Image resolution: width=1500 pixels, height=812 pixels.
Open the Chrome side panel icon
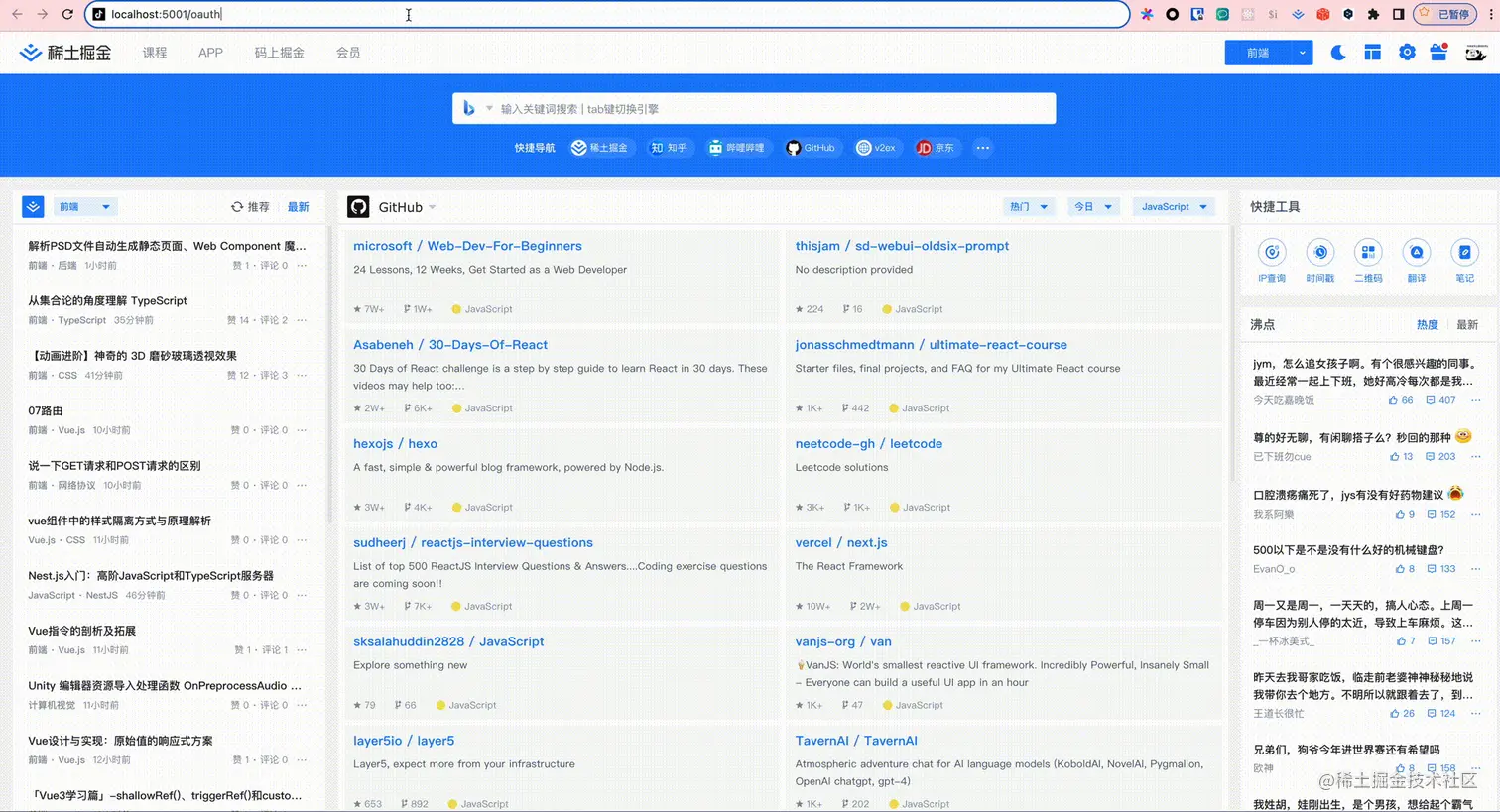(1398, 14)
